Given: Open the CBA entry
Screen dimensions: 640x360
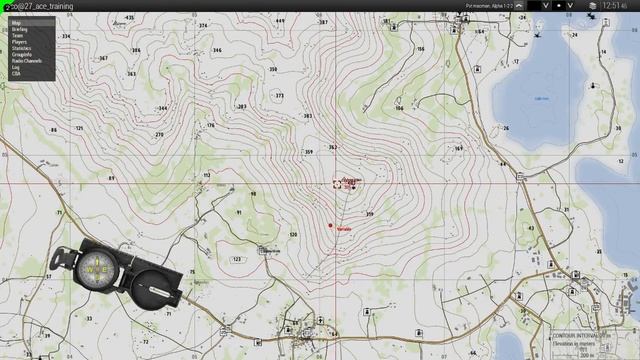Looking at the screenshot, I should [x=16, y=73].
